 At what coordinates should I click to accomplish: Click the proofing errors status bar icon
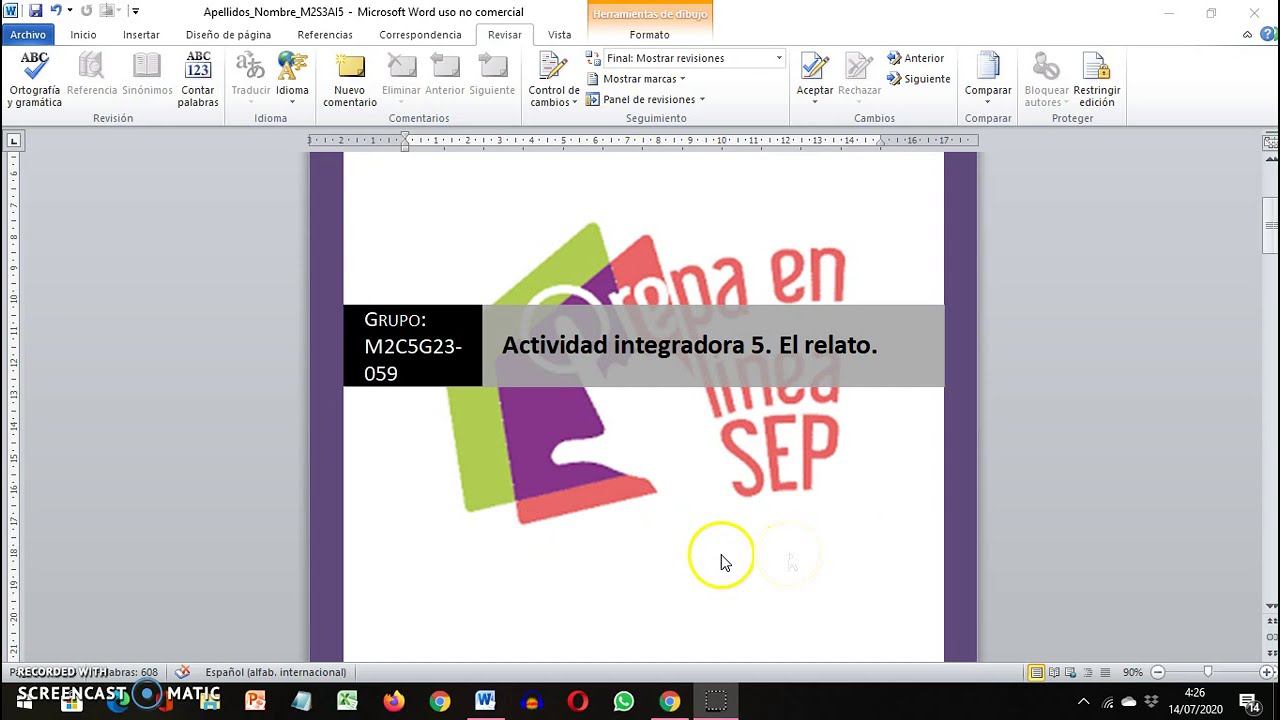[x=182, y=672]
